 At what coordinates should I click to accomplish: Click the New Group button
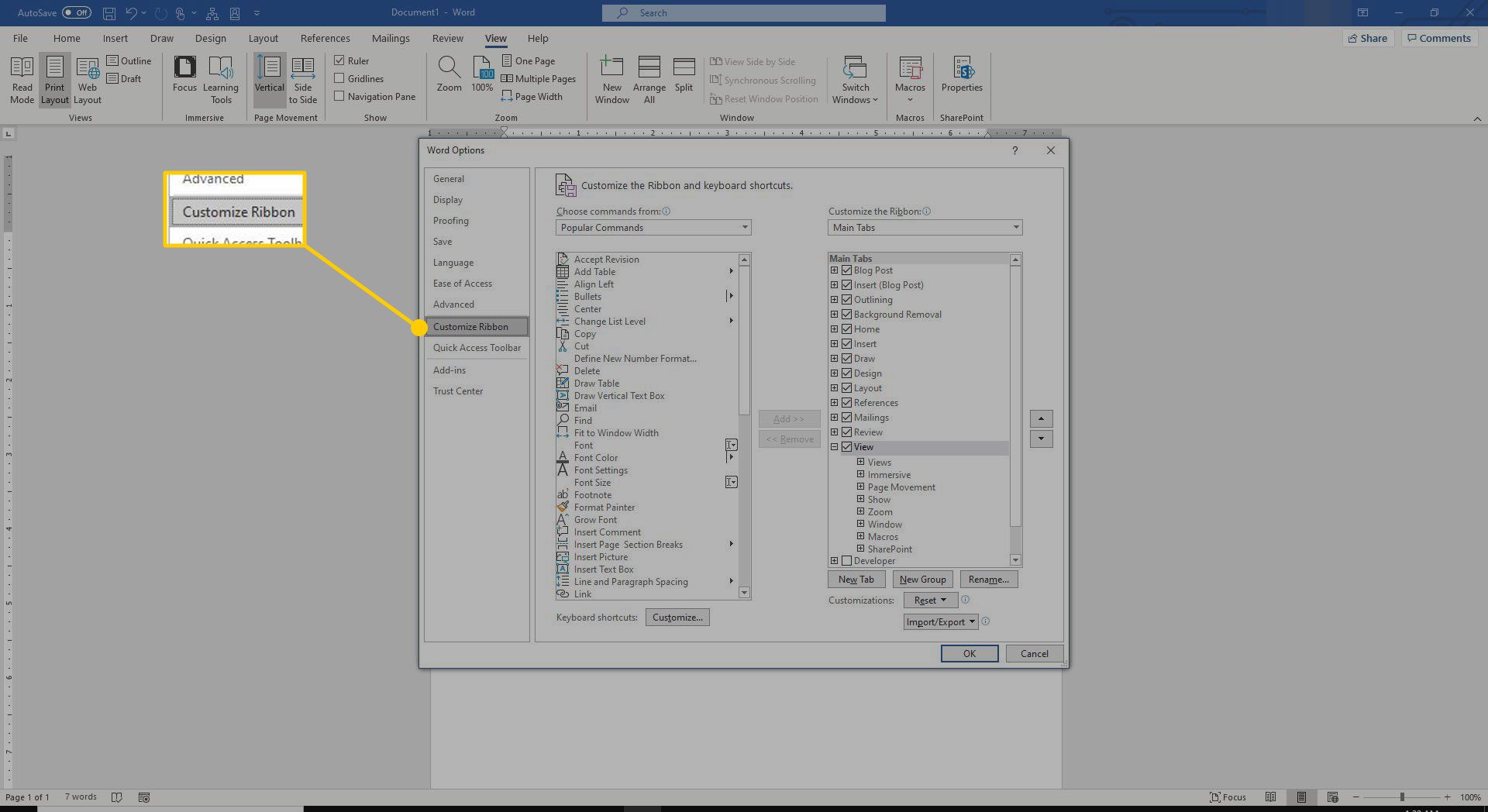pos(922,580)
